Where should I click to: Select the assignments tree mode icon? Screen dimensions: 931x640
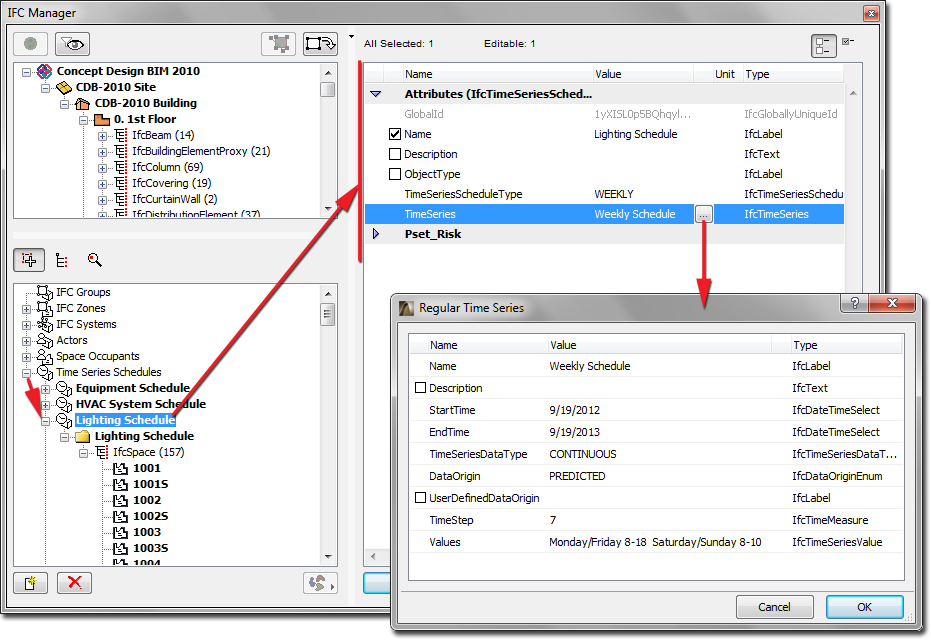tap(29, 260)
